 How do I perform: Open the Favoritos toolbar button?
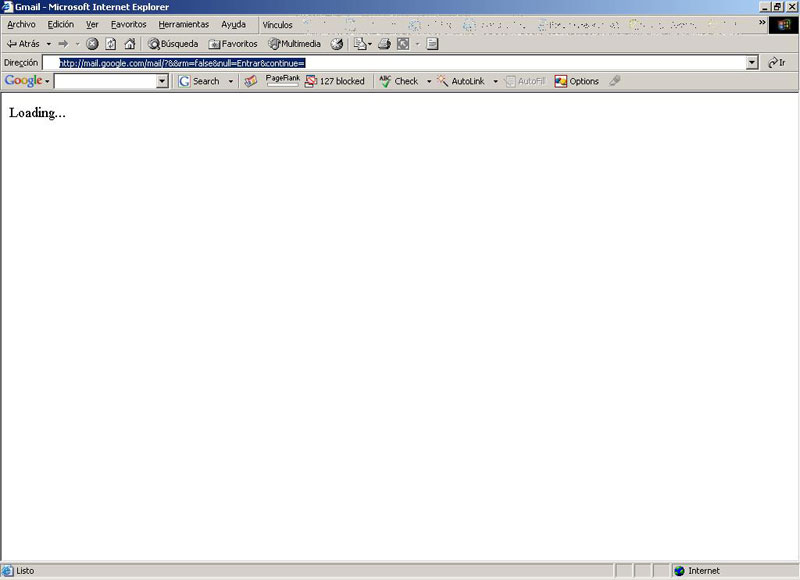coord(232,44)
